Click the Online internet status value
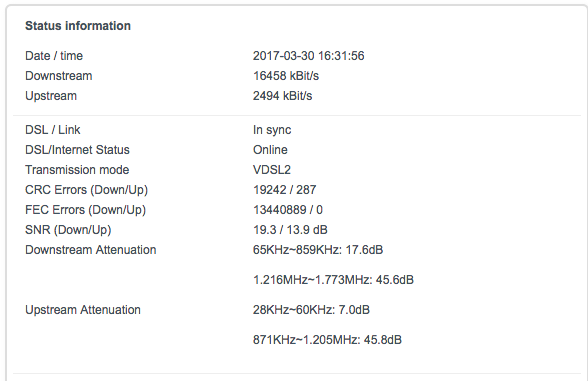 [x=270, y=150]
